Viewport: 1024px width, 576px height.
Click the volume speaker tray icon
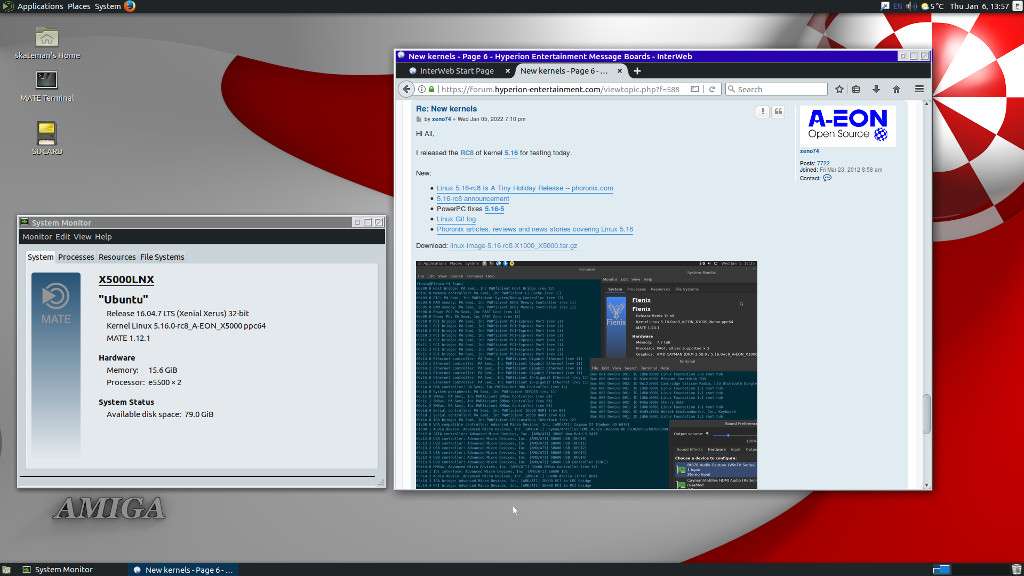911,6
